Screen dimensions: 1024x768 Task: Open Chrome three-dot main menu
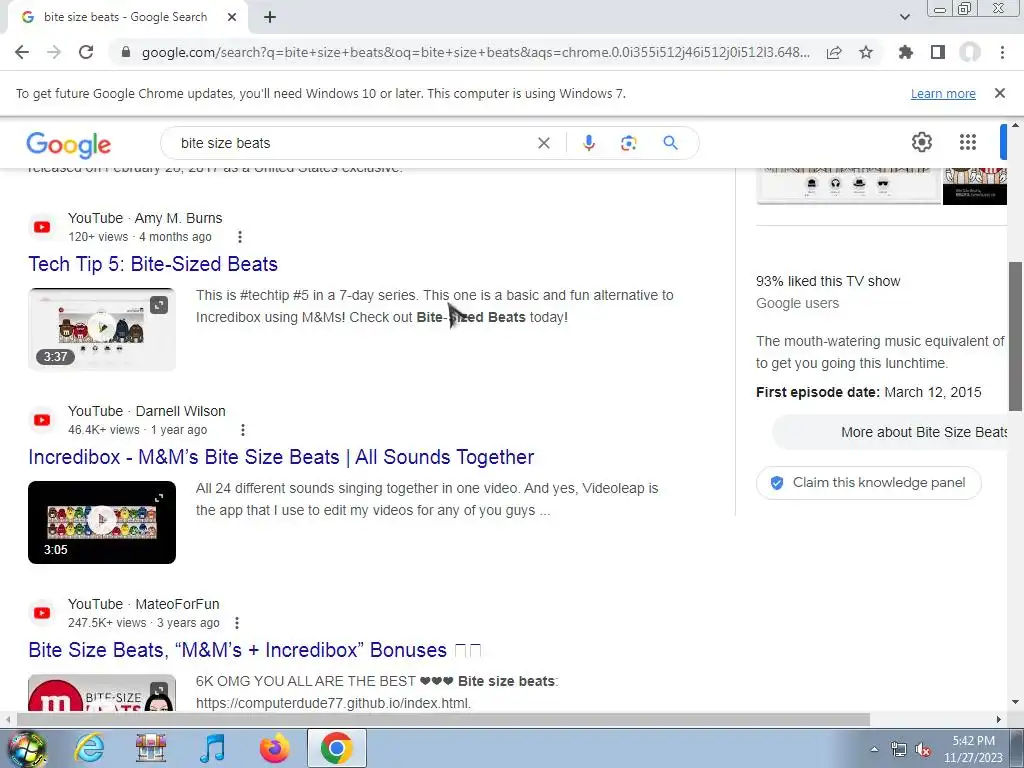coord(1002,52)
